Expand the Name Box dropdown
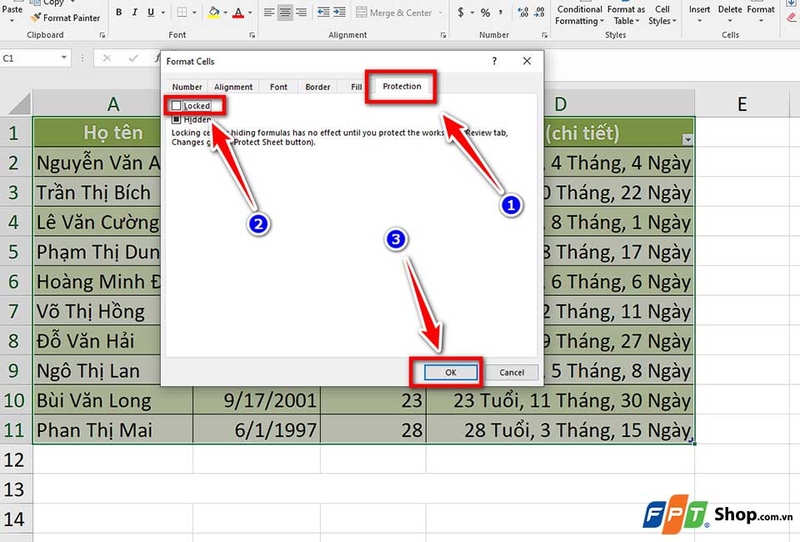This screenshot has height=542, width=800. click(x=64, y=58)
